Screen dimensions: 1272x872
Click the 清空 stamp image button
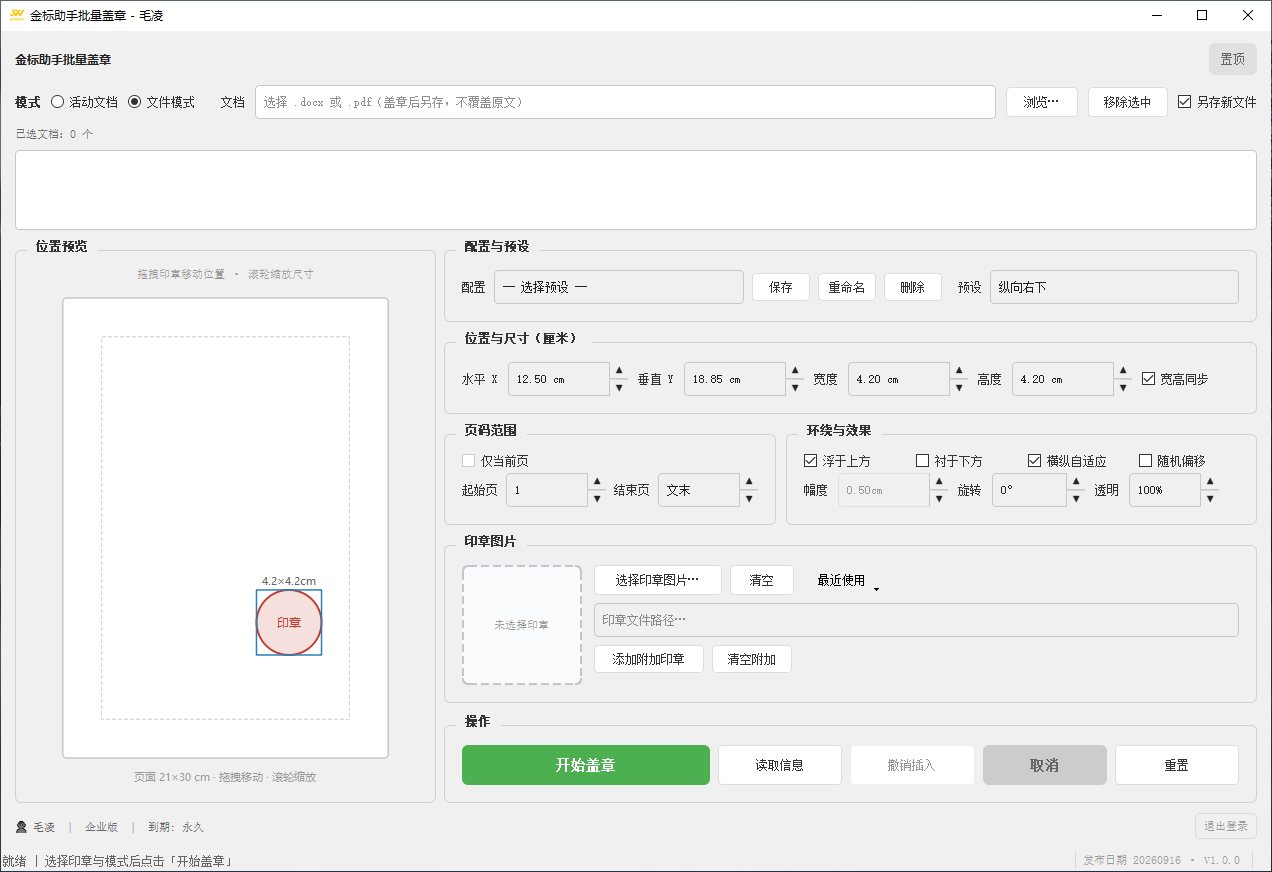click(762, 580)
